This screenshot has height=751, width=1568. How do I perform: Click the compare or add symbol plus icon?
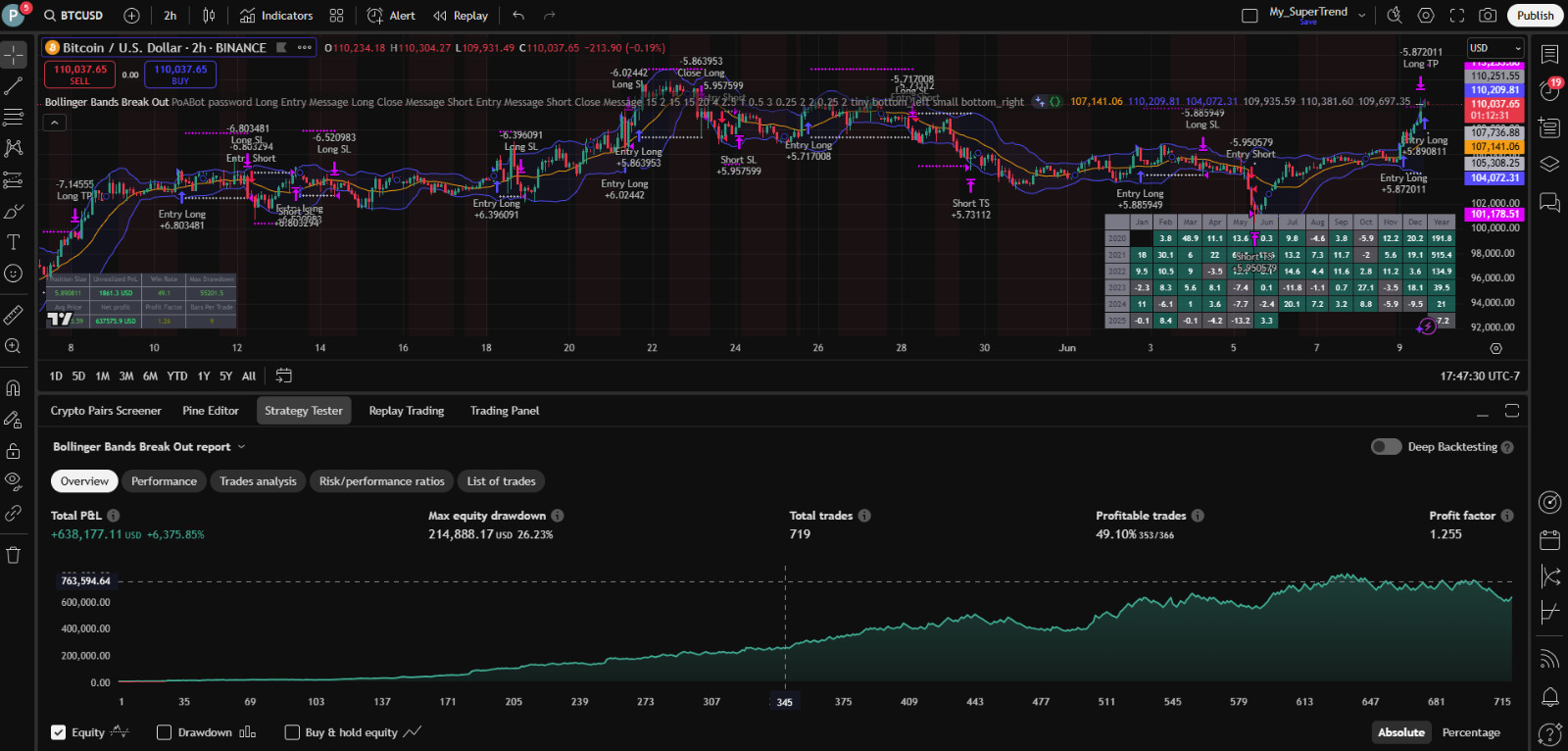point(131,16)
